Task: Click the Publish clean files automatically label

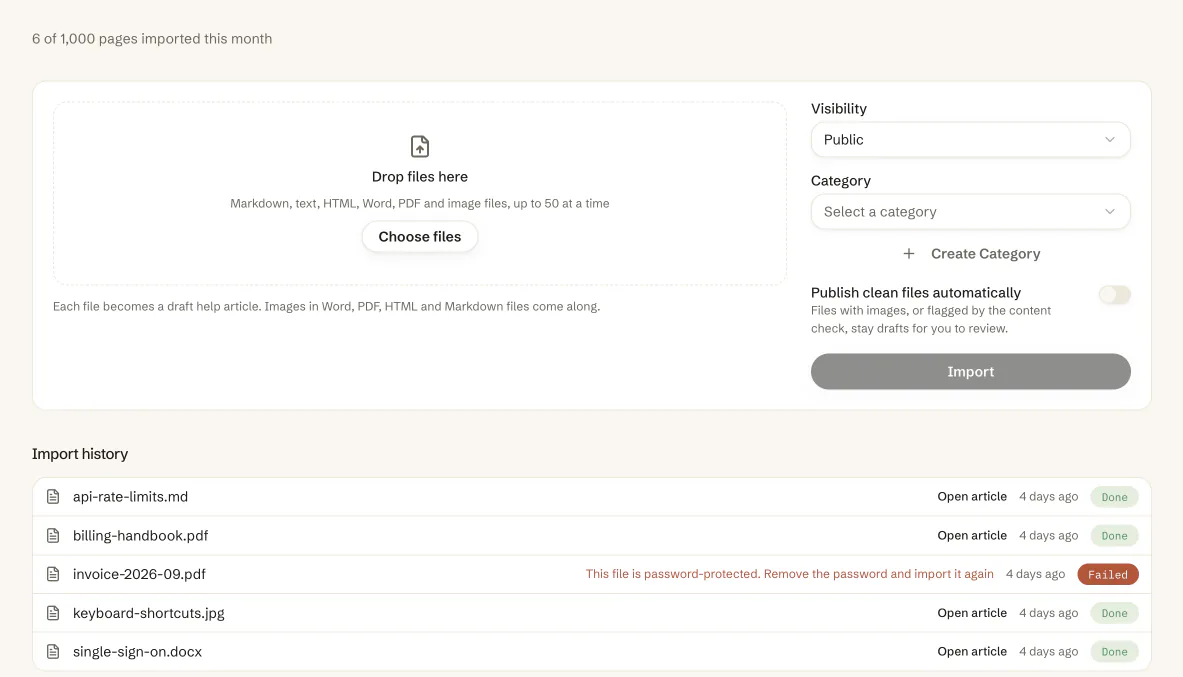Action: [915, 293]
